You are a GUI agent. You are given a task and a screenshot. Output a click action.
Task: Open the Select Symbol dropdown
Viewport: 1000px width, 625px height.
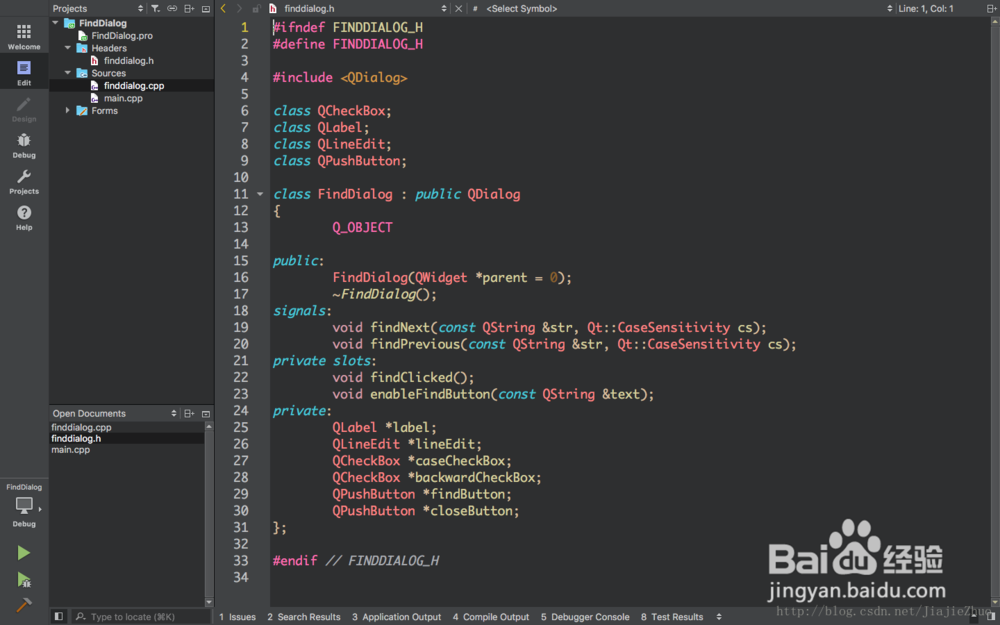pyautogui.click(x=890, y=8)
